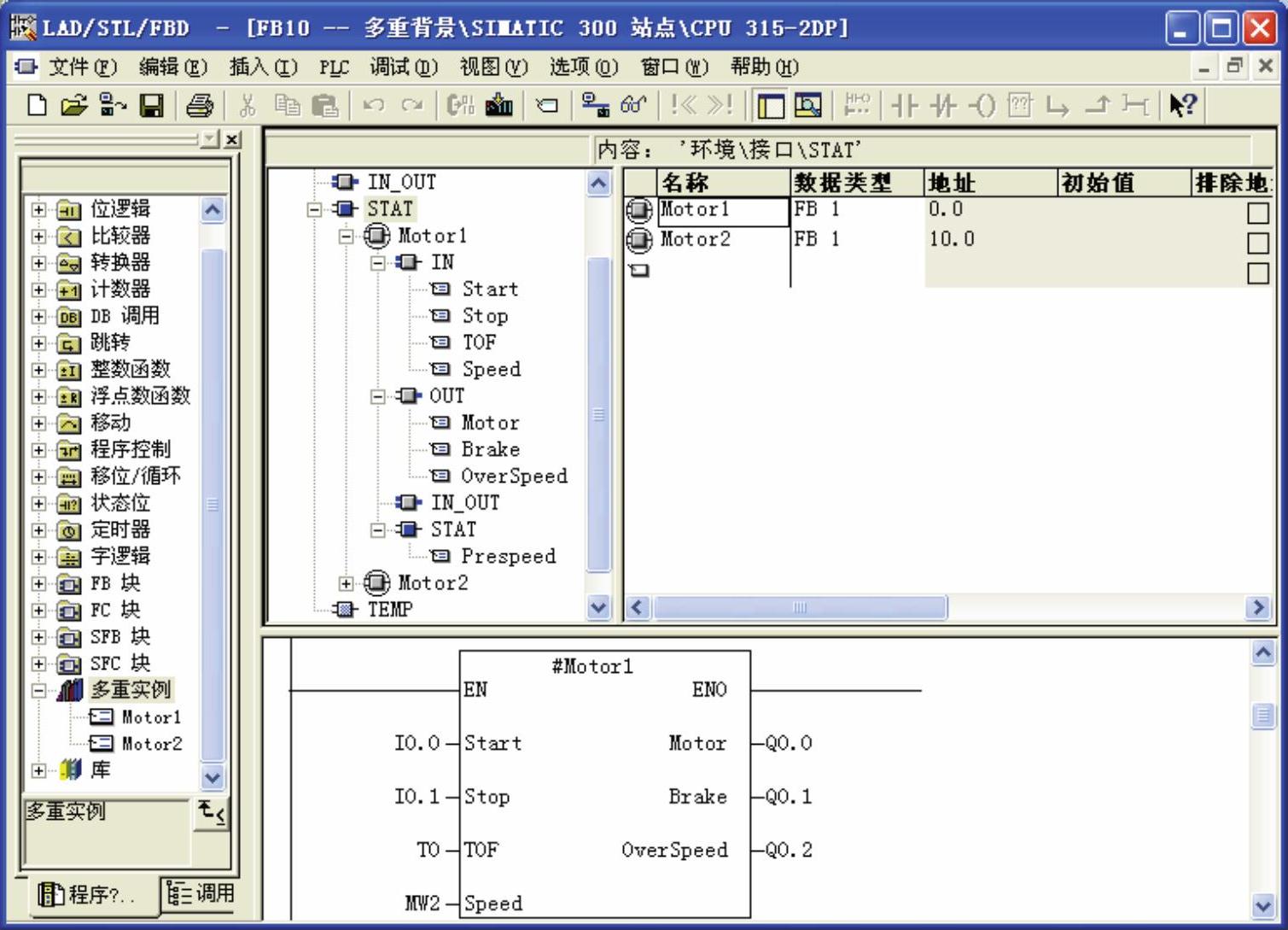Click the Undo arrow icon
The height and width of the screenshot is (930, 1288).
pos(373,105)
